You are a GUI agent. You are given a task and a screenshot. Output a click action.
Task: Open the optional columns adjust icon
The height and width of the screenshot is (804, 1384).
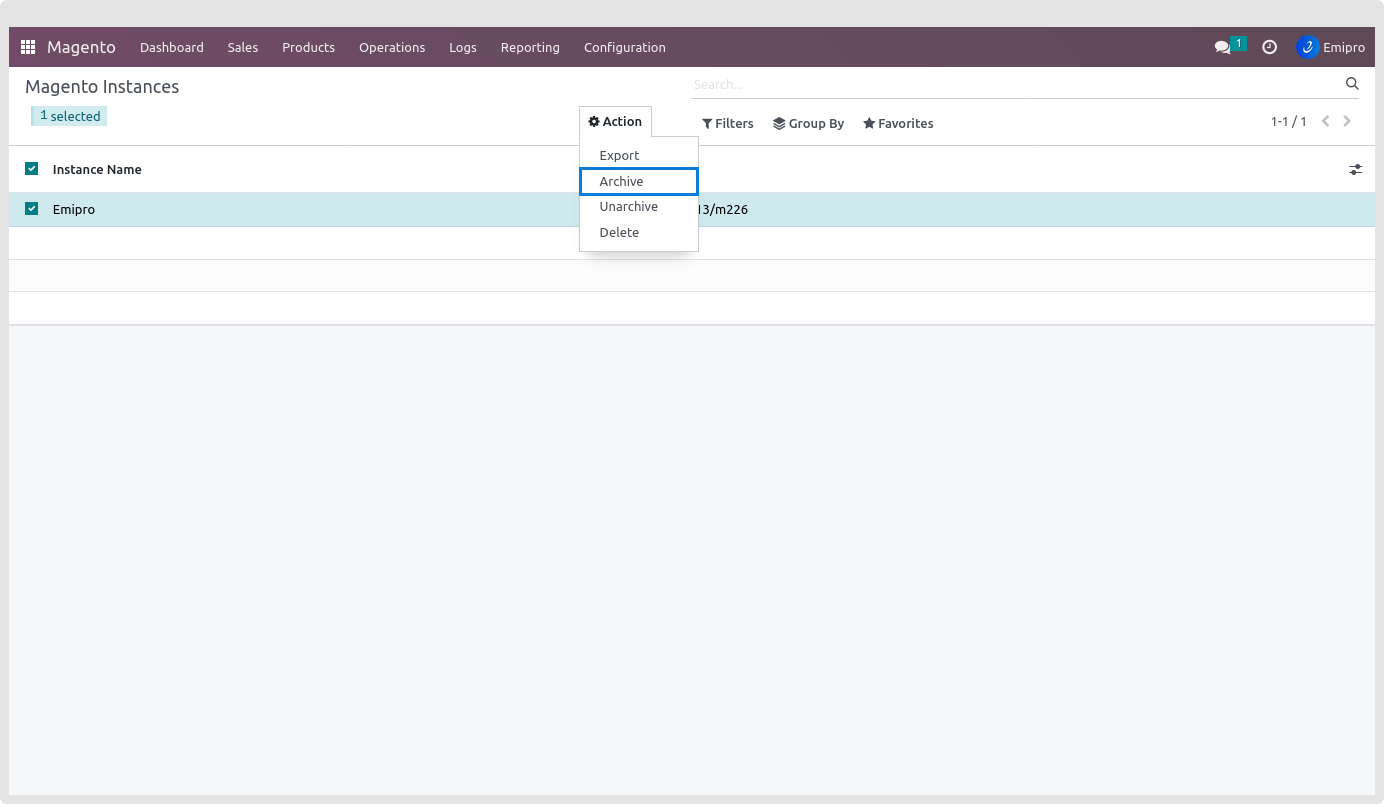1355,170
